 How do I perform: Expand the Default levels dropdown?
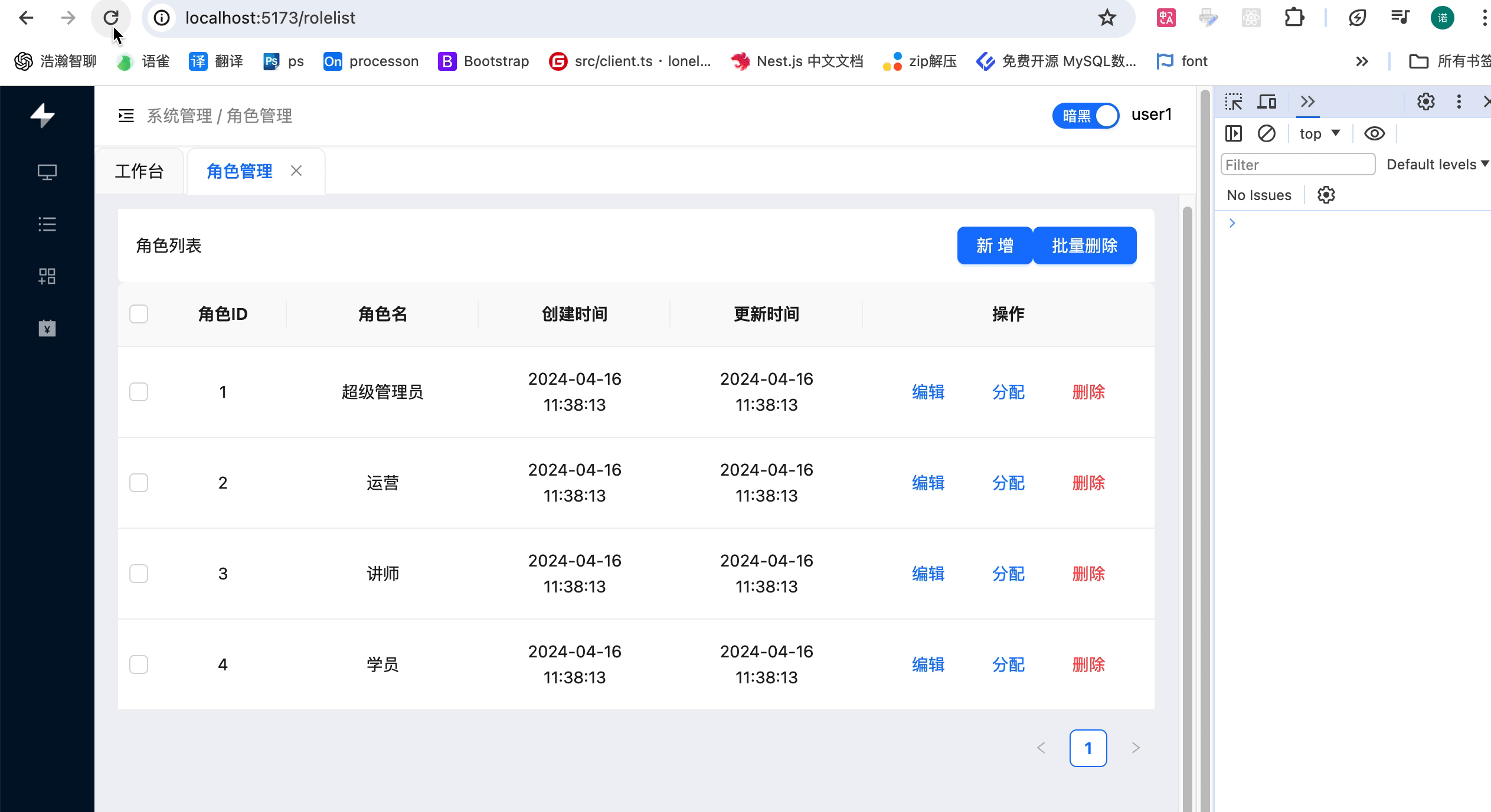click(1437, 165)
